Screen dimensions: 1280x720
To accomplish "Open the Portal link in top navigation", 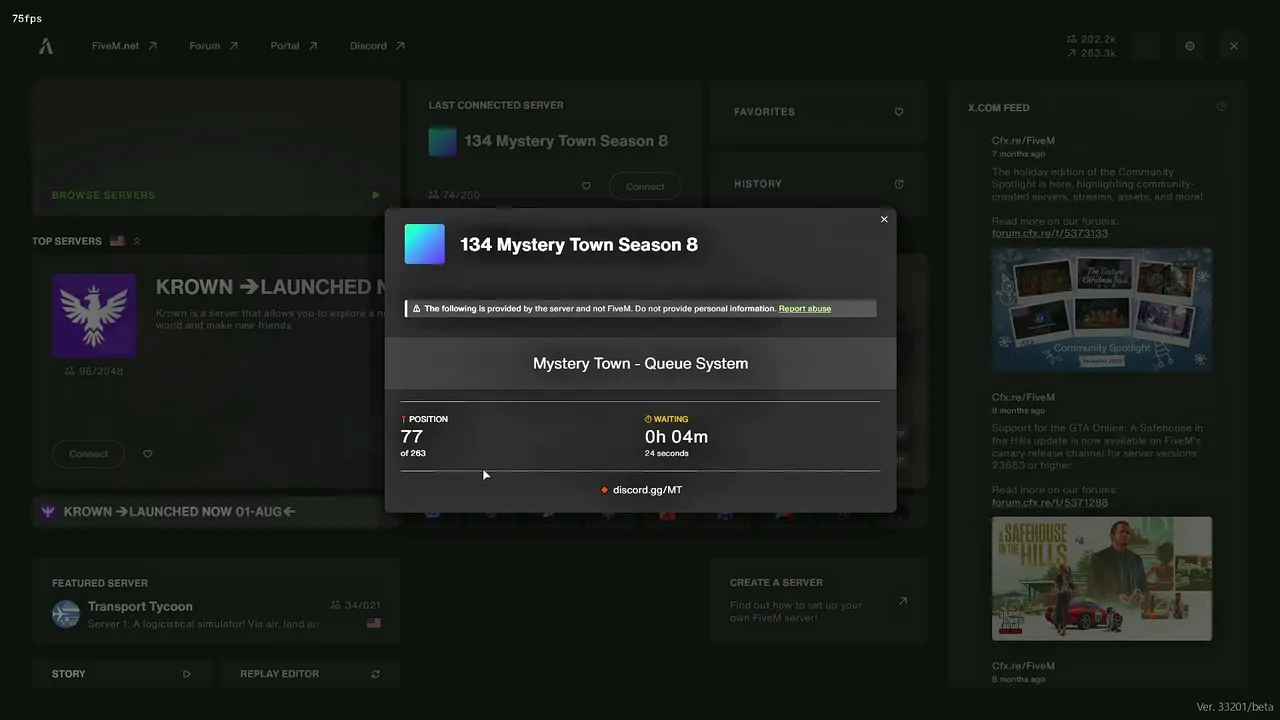I will [x=294, y=46].
